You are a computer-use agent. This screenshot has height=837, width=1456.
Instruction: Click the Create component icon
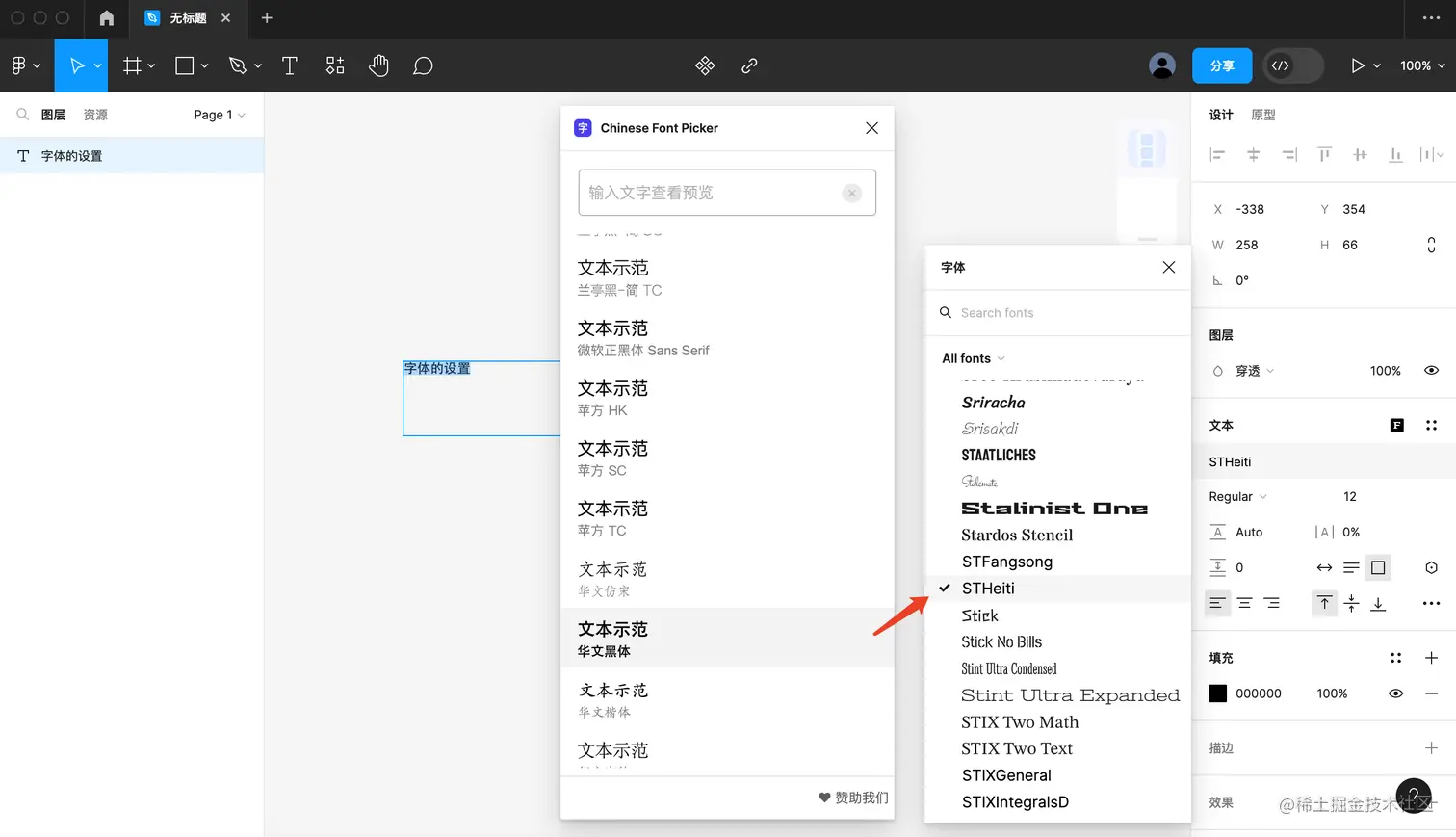point(705,65)
